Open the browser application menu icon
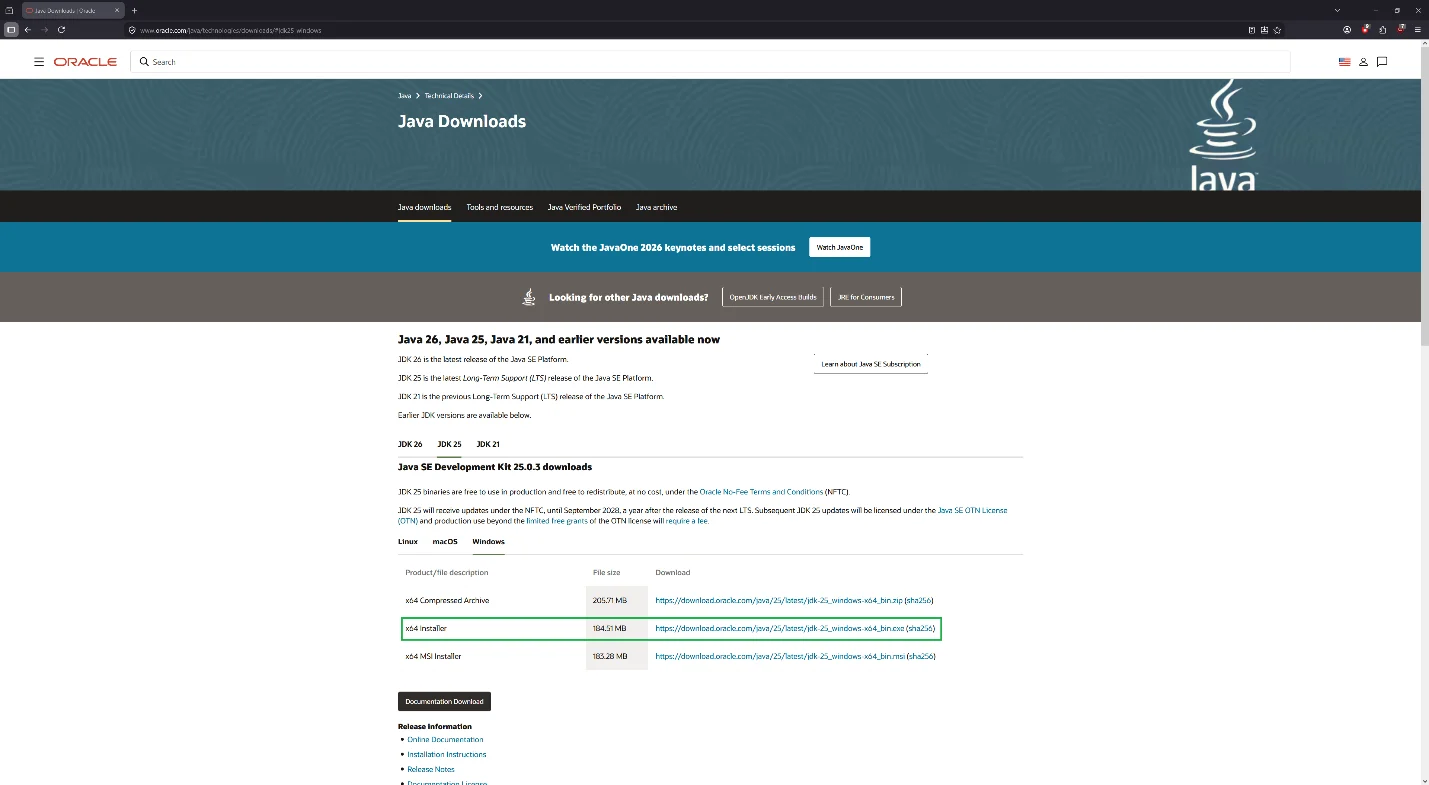This screenshot has width=1429, height=785. click(1417, 30)
